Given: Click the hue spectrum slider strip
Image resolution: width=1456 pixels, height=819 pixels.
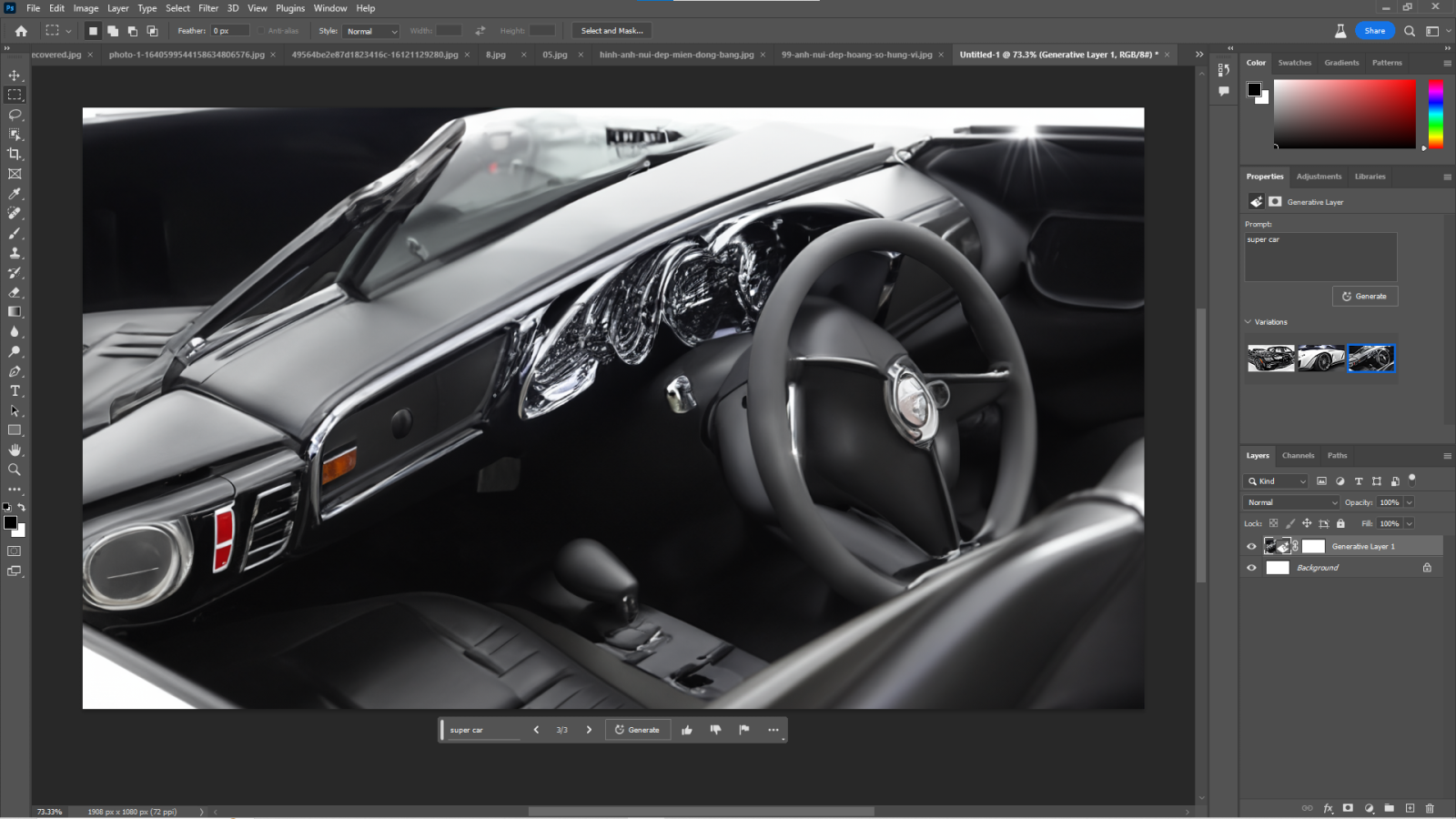Looking at the screenshot, I should [x=1435, y=114].
